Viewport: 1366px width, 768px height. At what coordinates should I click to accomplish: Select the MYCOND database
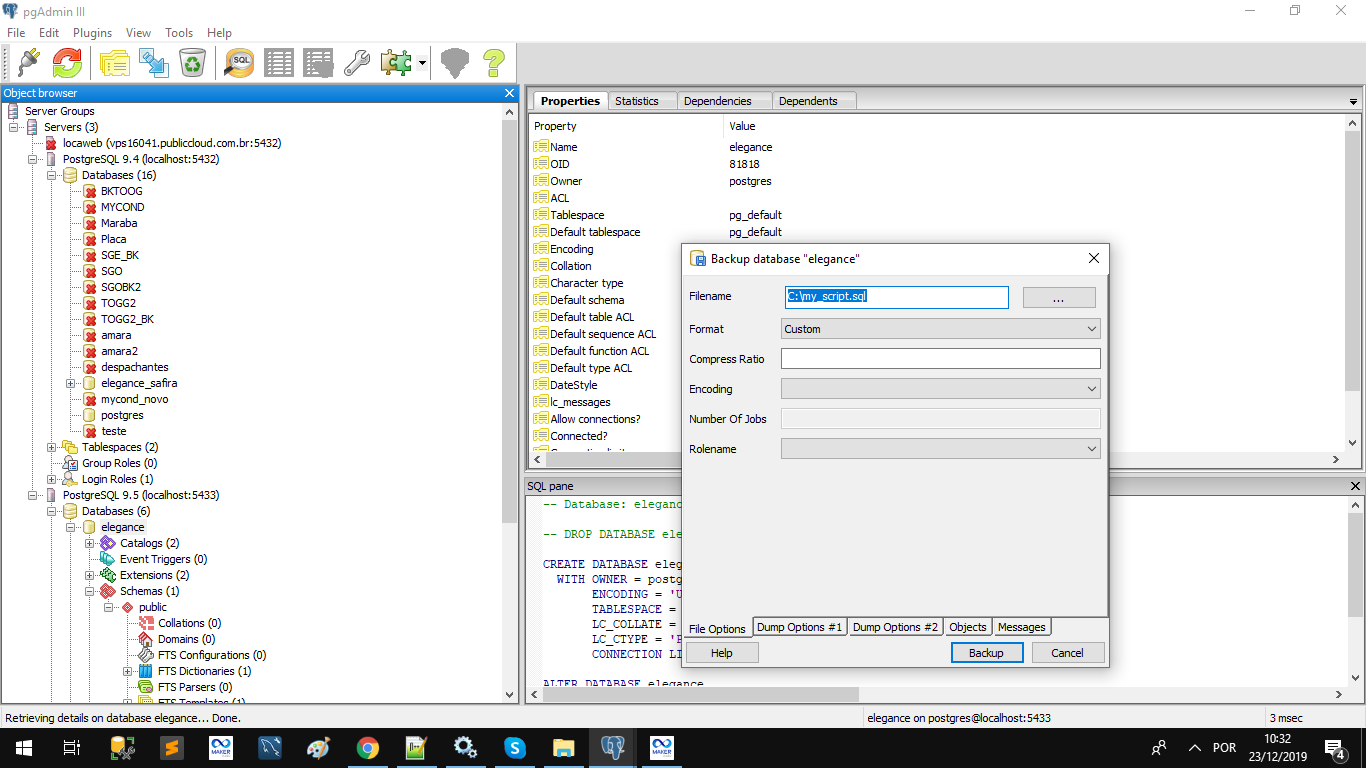coord(122,207)
